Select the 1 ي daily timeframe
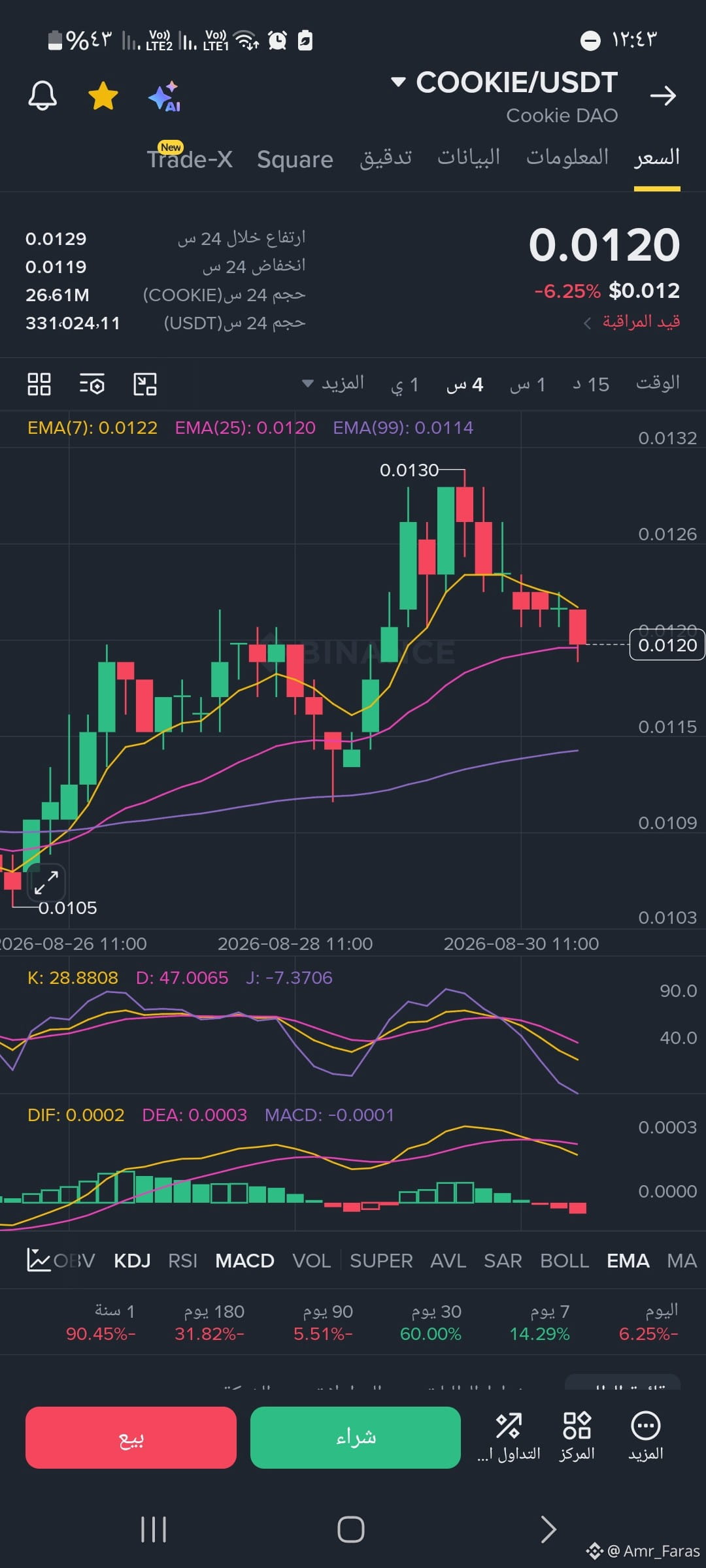The image size is (706, 1568). 405,384
